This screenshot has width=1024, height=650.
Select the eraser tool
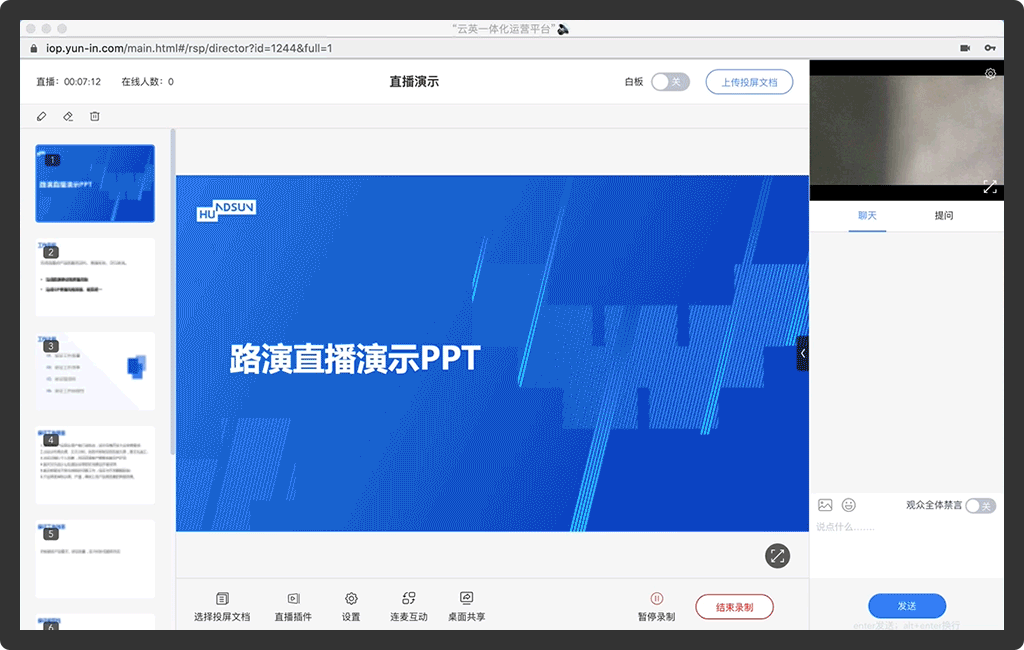click(68, 116)
